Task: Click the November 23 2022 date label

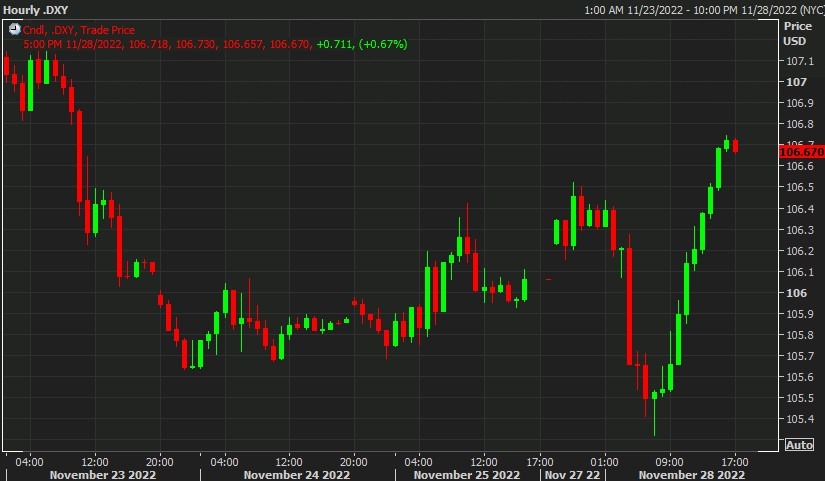Action: pyautogui.click(x=103, y=475)
